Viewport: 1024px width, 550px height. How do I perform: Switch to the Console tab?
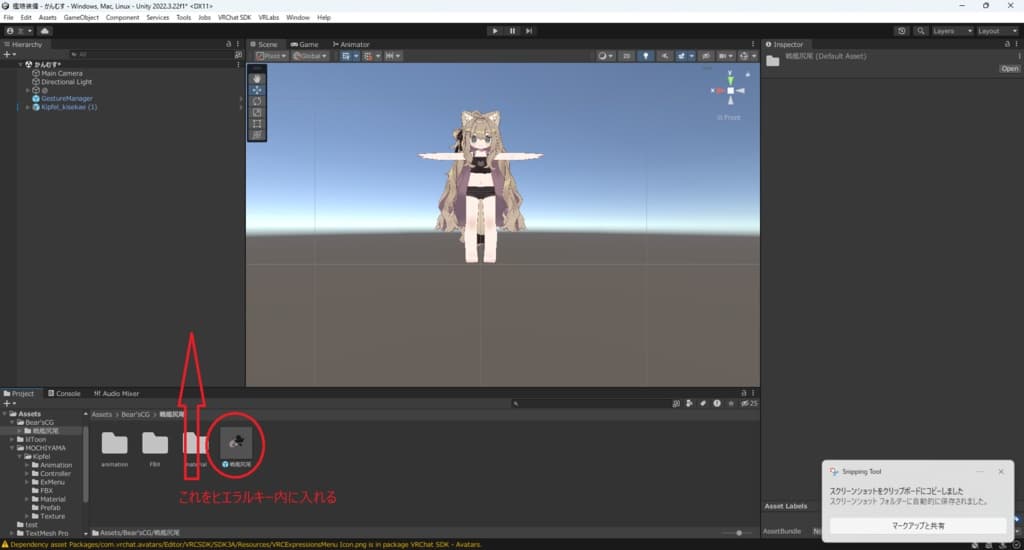(64, 394)
